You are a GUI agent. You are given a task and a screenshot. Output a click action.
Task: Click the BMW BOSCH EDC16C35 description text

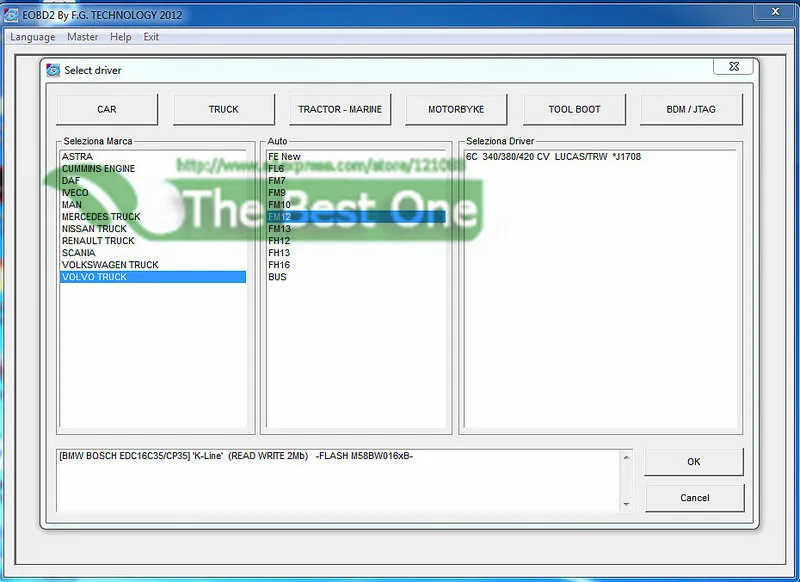tap(236, 456)
